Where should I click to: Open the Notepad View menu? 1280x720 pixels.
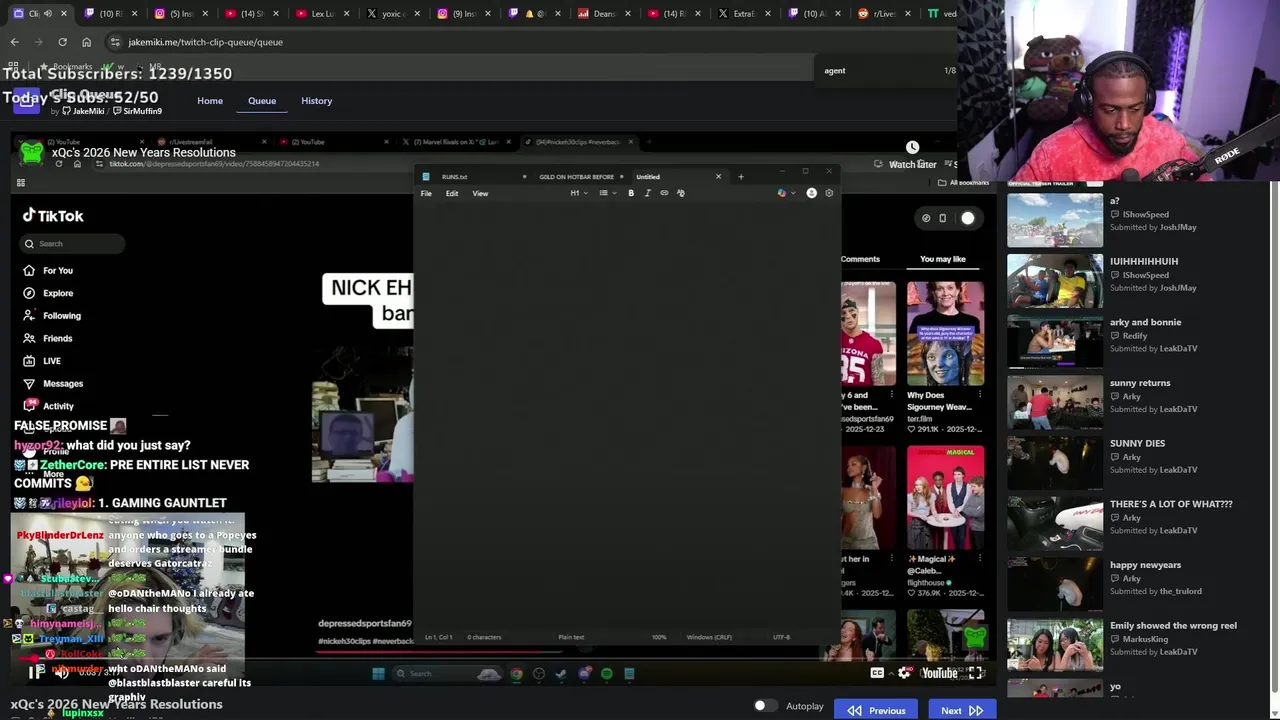[480, 193]
